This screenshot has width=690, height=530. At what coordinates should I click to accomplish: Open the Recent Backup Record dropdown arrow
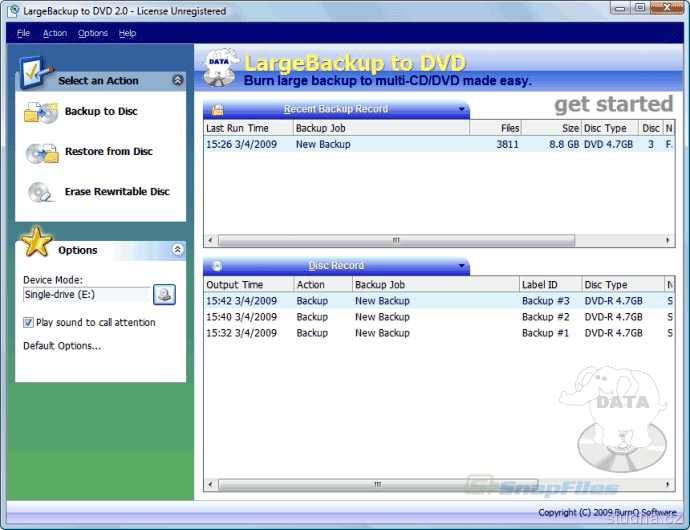click(461, 109)
